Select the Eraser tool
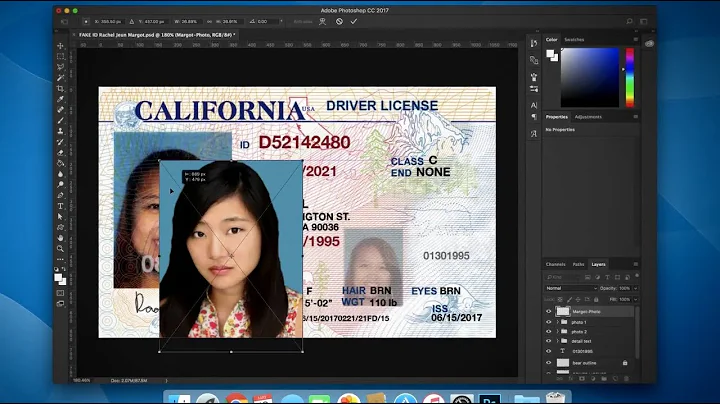Viewport: 720px width, 404px height. tap(60, 152)
